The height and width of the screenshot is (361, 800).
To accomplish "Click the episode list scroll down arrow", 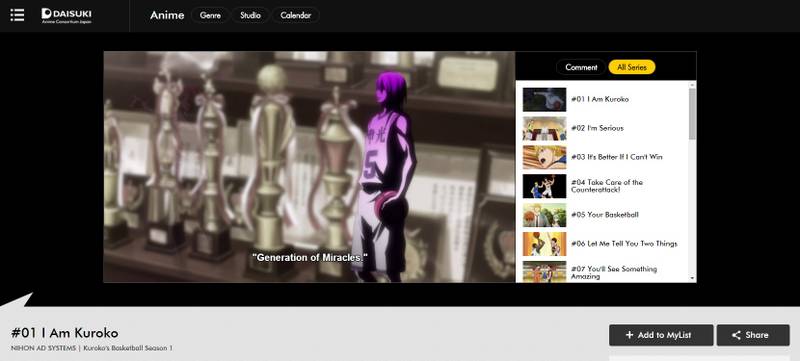I will point(692,278).
